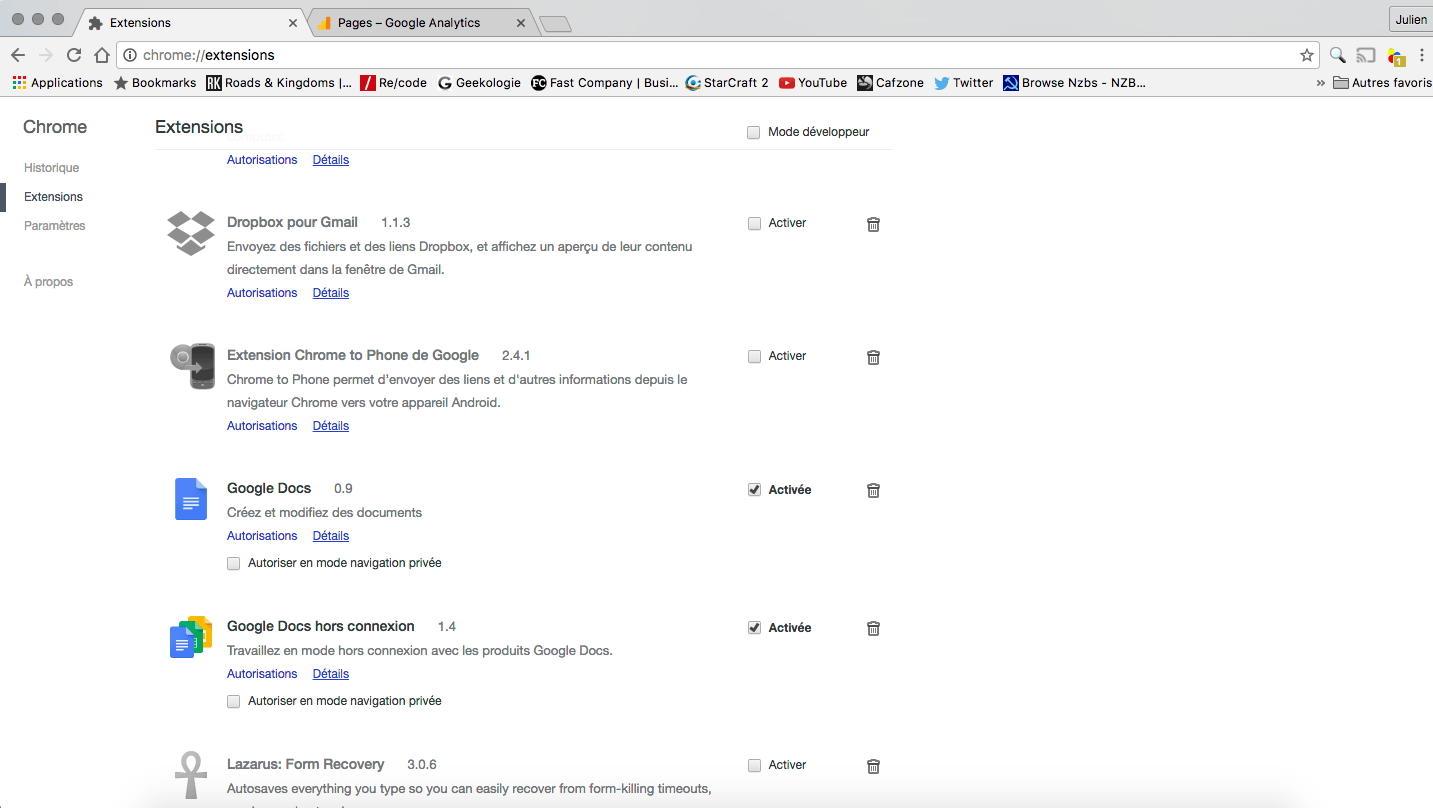The image size is (1433, 808).
Task: Open the Fast Company bookmark
Action: pyautogui.click(x=604, y=83)
